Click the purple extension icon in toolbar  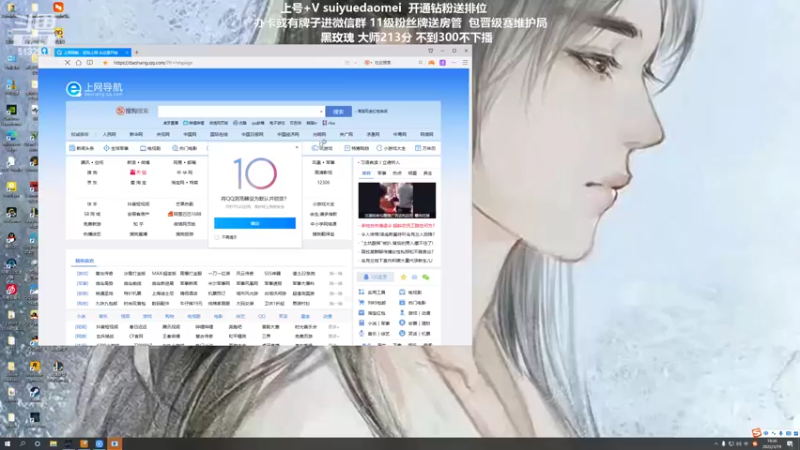click(442, 63)
